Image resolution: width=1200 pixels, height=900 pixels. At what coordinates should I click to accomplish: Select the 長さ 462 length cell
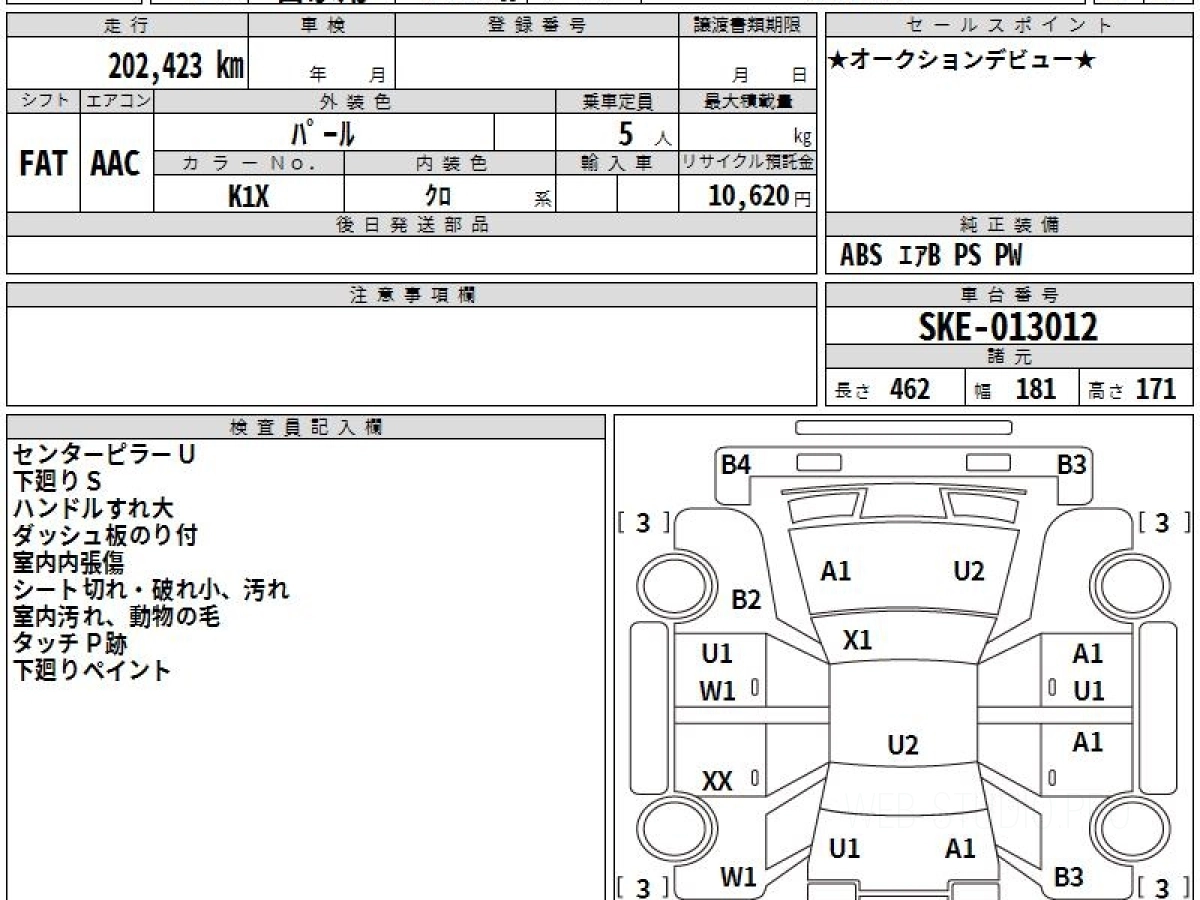pos(895,388)
